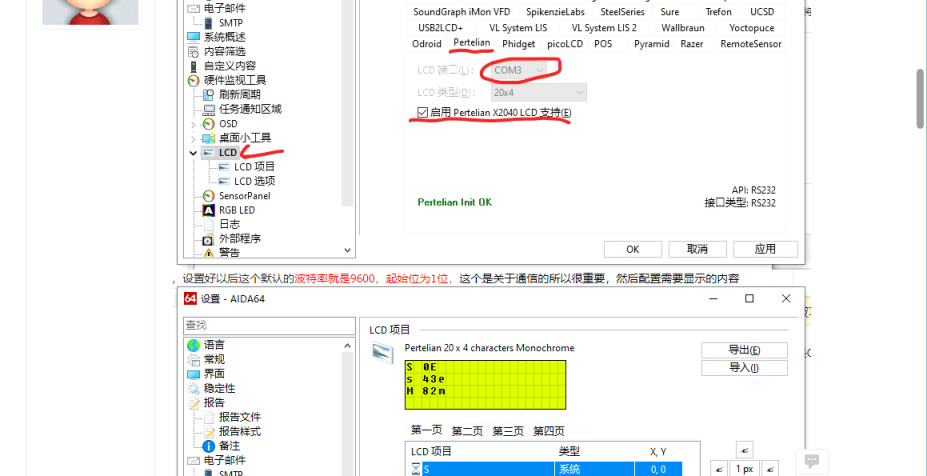The image size is (927, 476).
Task: Click tree scrollbar up arrow beside 语言
Action: (348, 345)
